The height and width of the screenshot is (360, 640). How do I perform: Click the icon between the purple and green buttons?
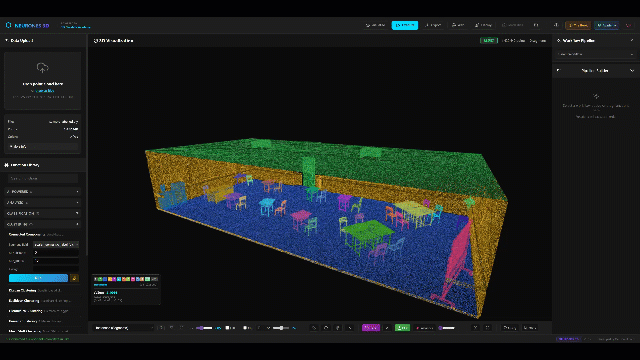387,328
